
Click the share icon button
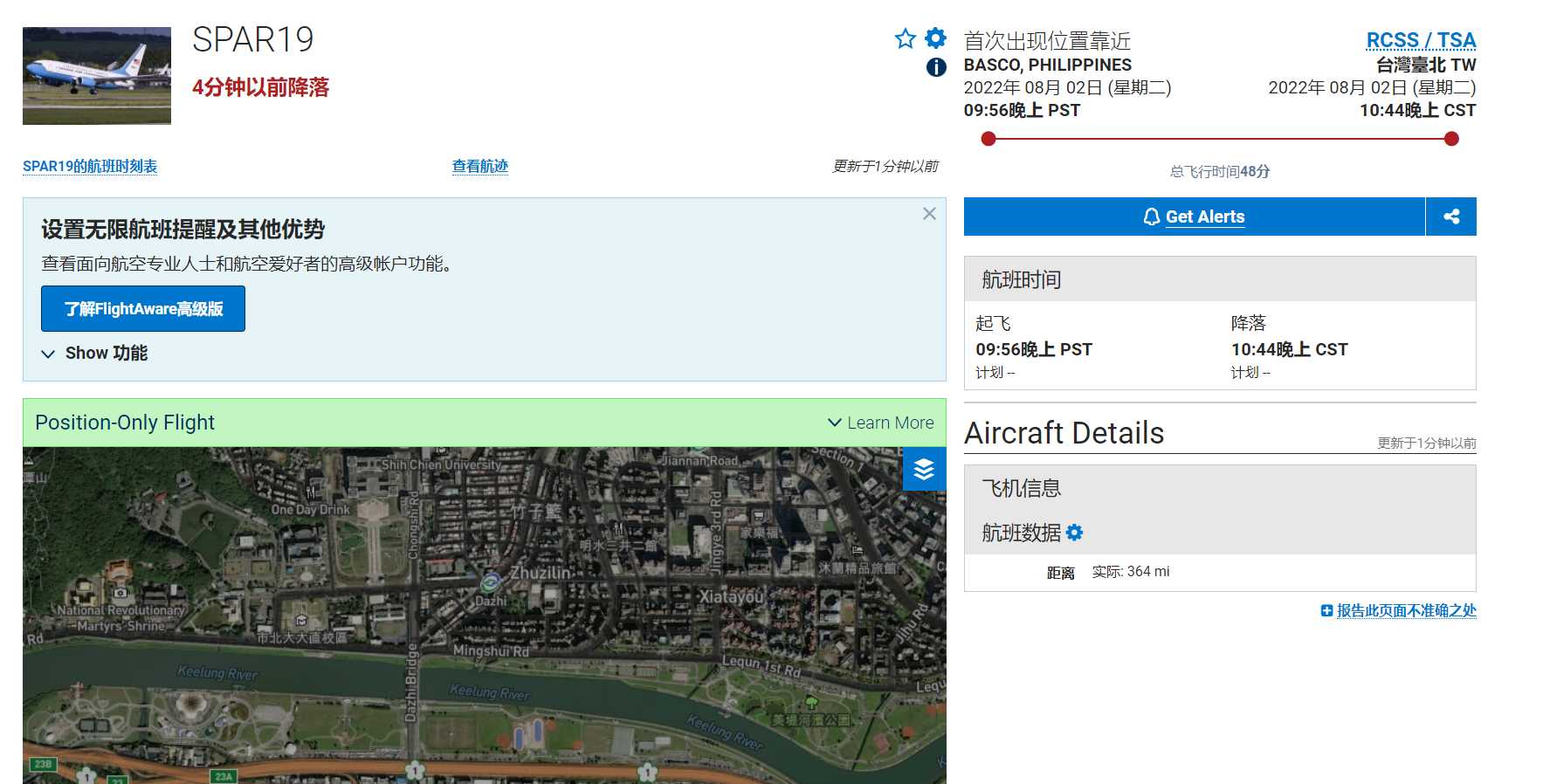coord(1451,217)
